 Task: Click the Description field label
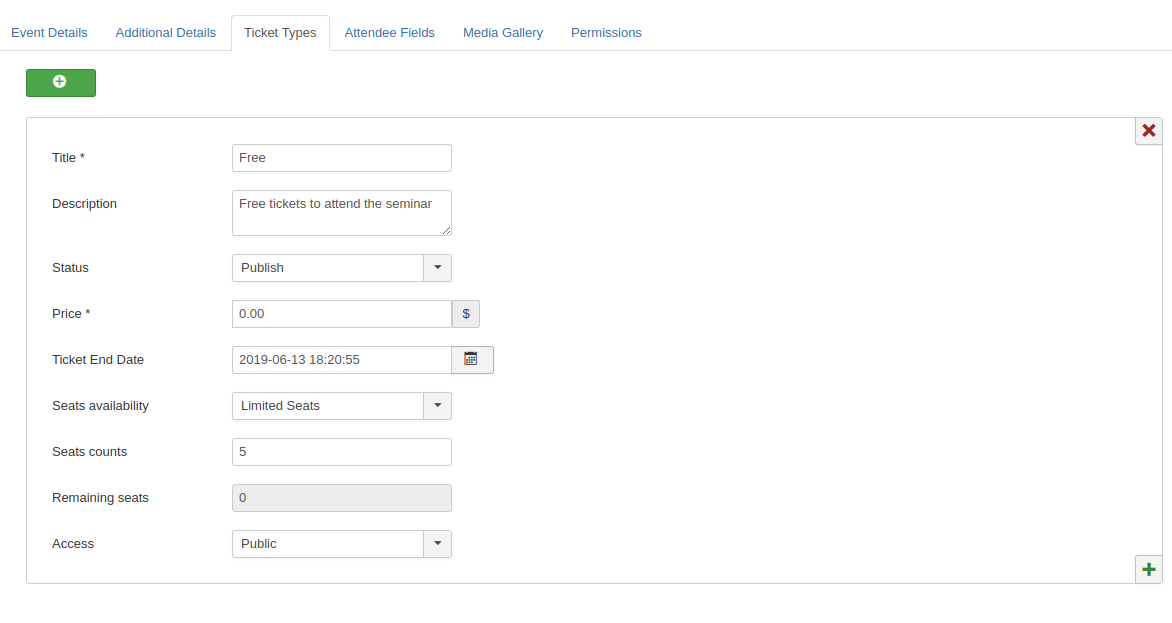(x=84, y=204)
